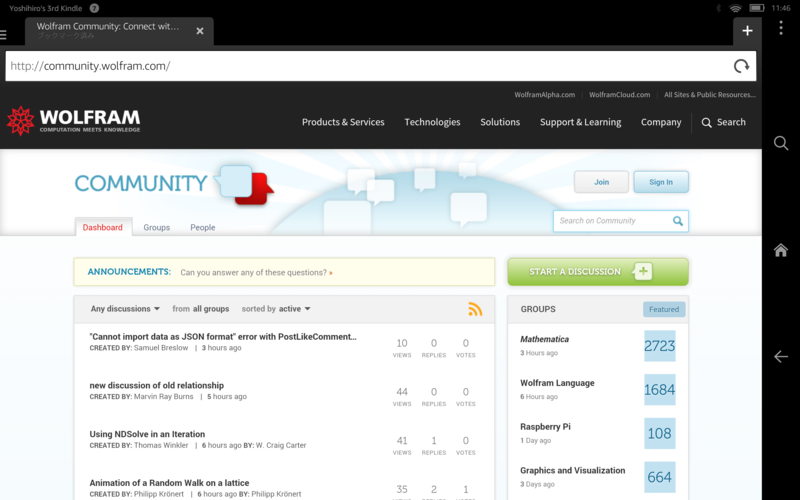The height and width of the screenshot is (500, 800).
Task: Subscribe via the RSS feed icon
Action: [475, 309]
